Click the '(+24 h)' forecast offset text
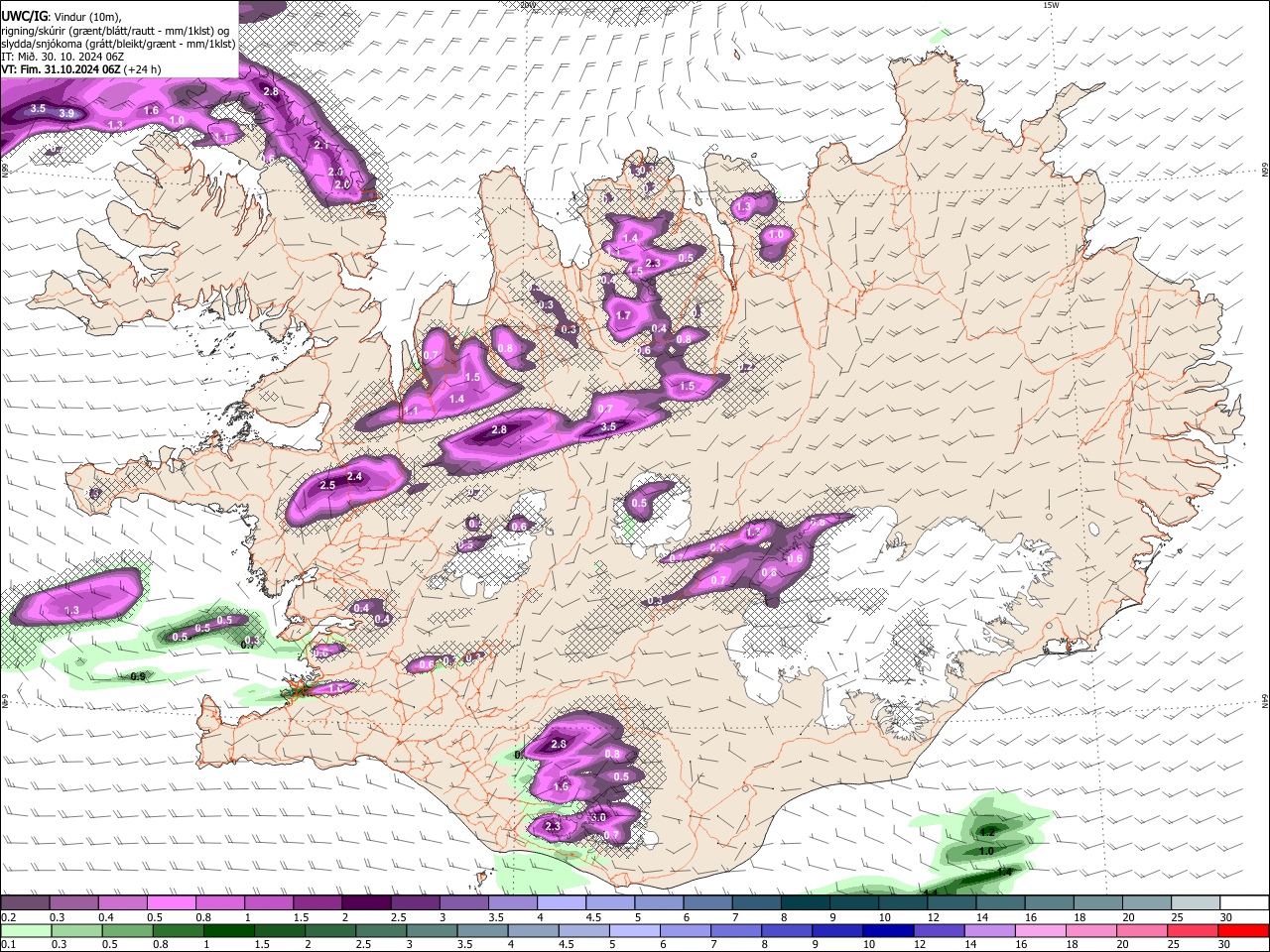The image size is (1270, 952). pos(143,69)
